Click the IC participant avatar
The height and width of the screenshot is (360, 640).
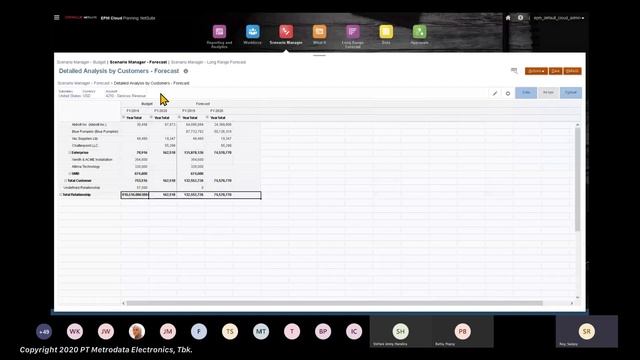tap(354, 331)
